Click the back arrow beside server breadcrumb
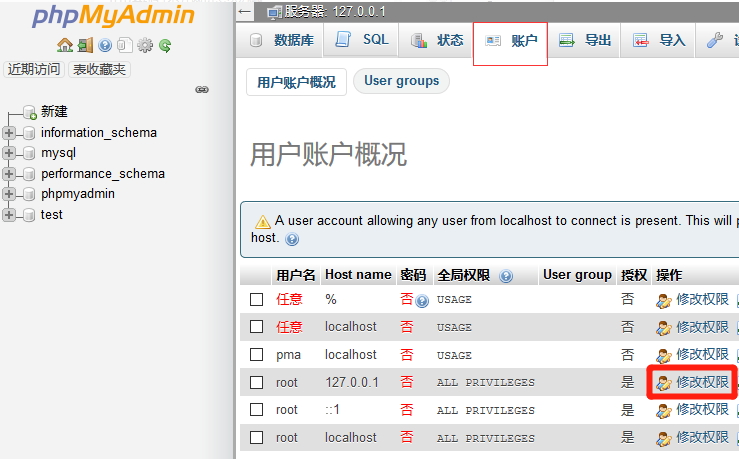 tap(245, 11)
